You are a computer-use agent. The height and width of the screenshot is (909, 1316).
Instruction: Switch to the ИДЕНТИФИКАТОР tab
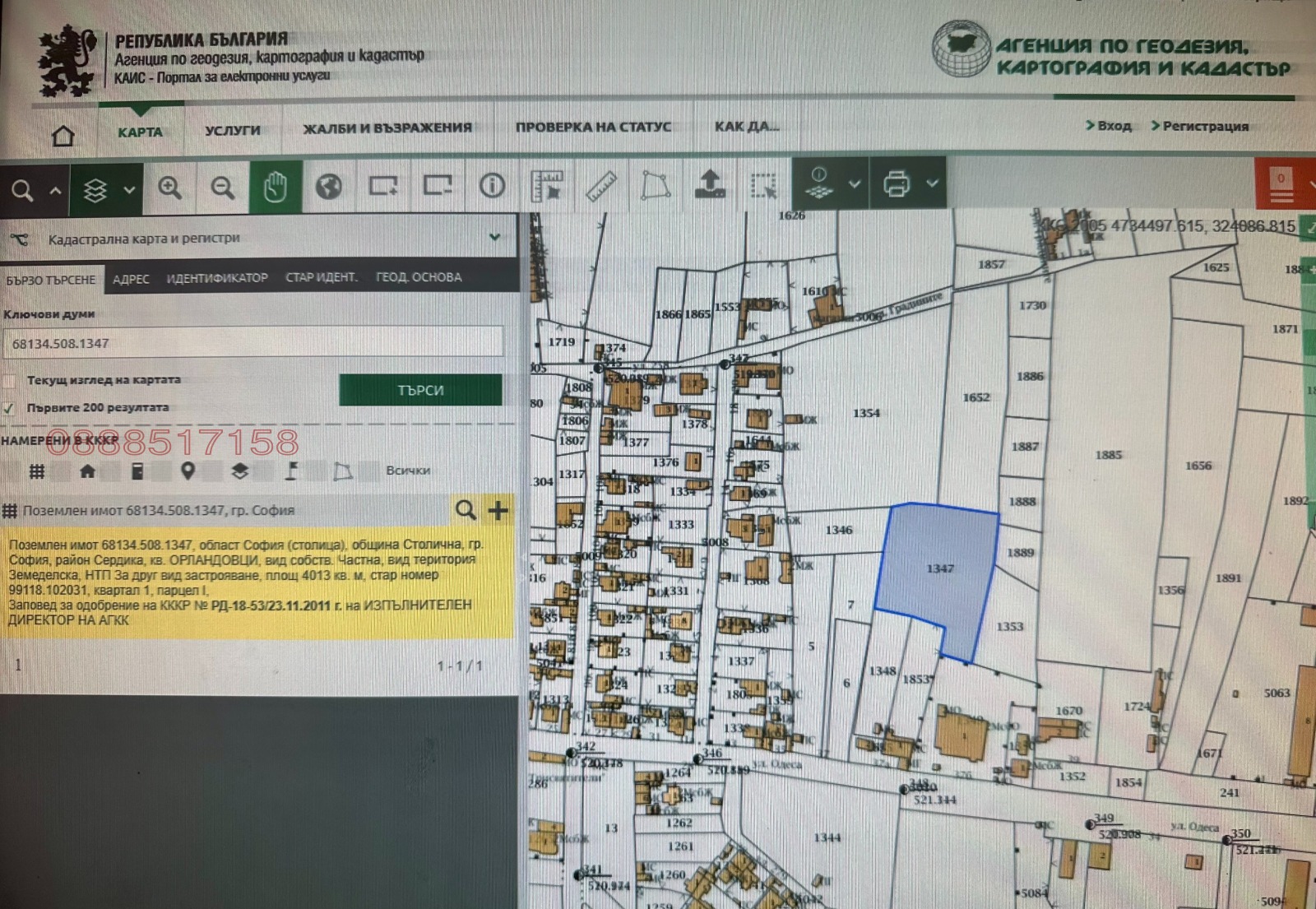219,278
